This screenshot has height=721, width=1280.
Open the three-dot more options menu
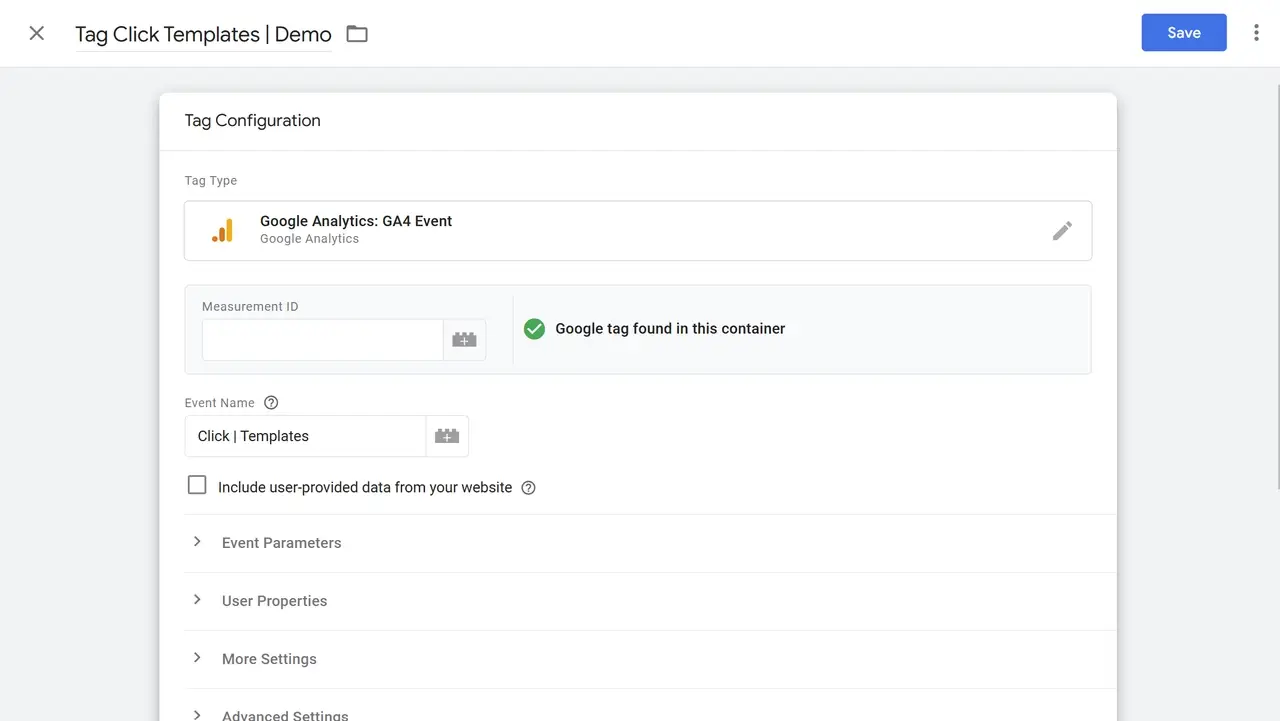1256,33
